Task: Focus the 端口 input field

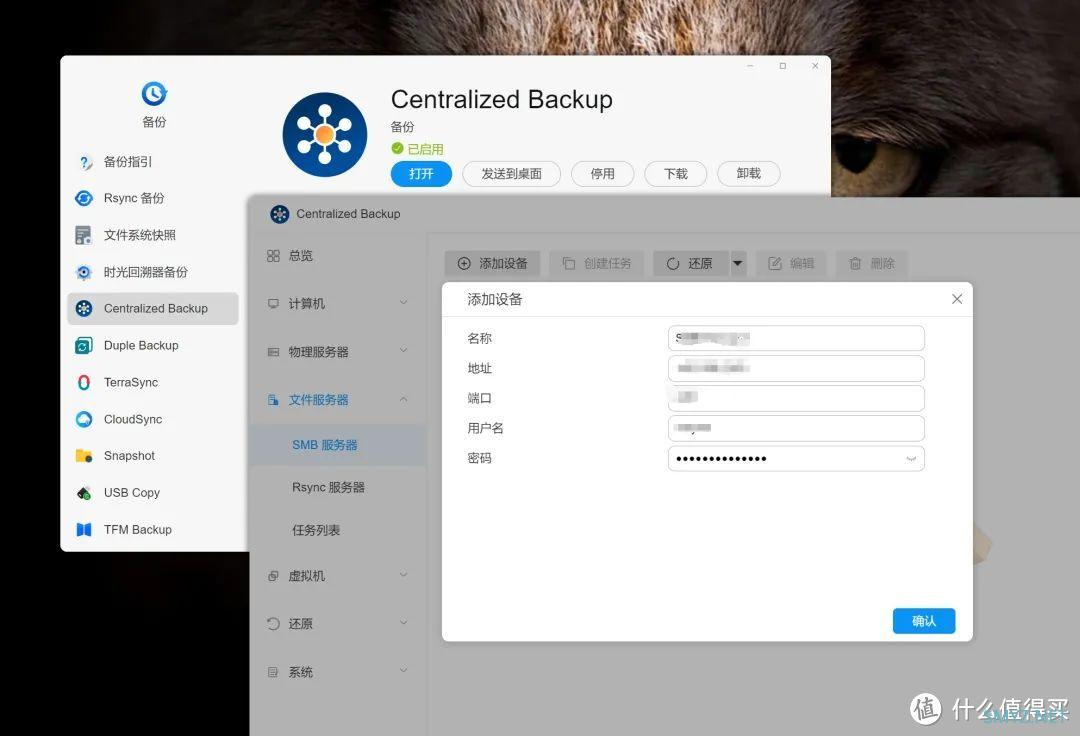Action: coord(796,398)
